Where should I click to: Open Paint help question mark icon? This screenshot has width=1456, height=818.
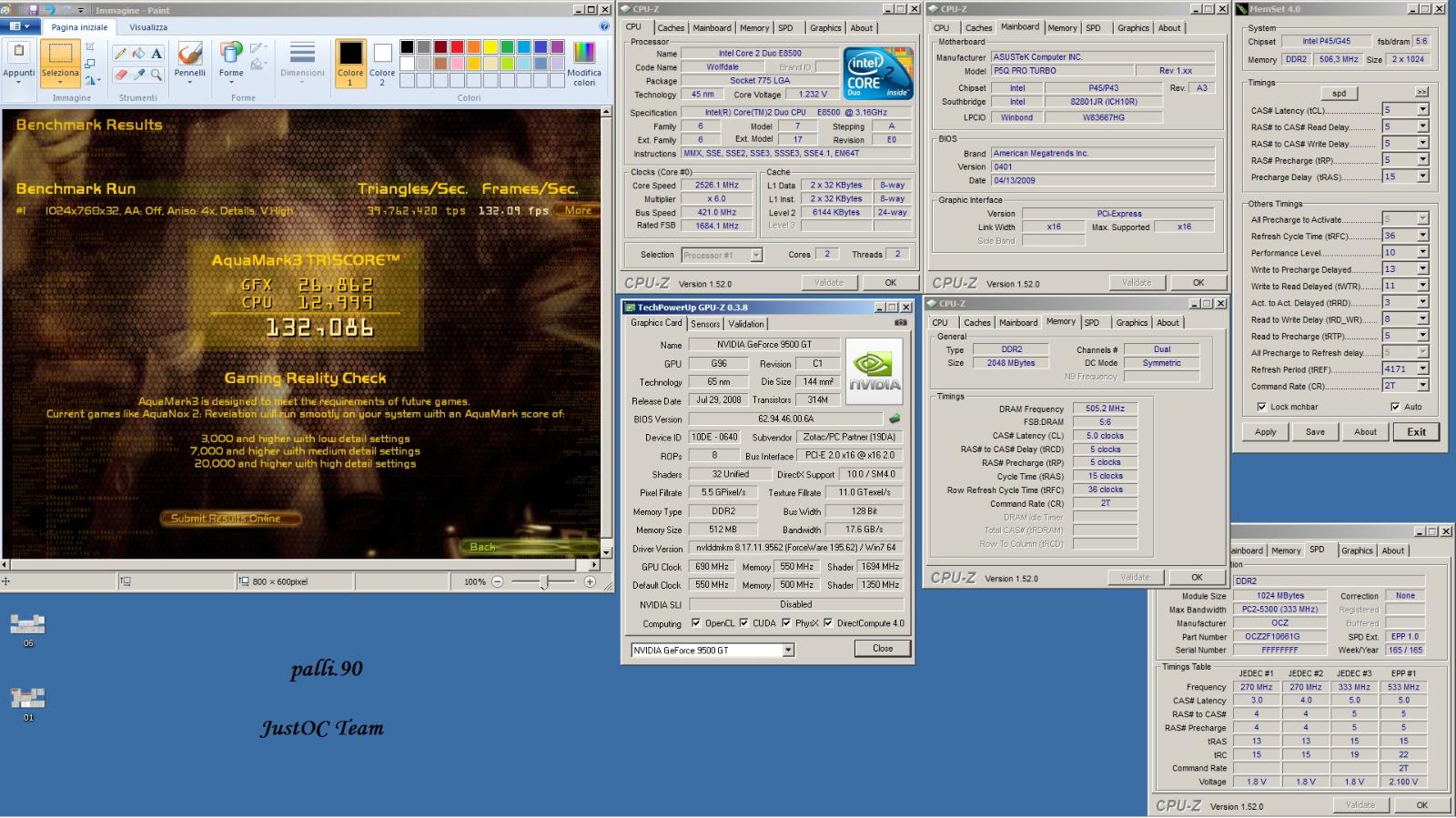(604, 26)
